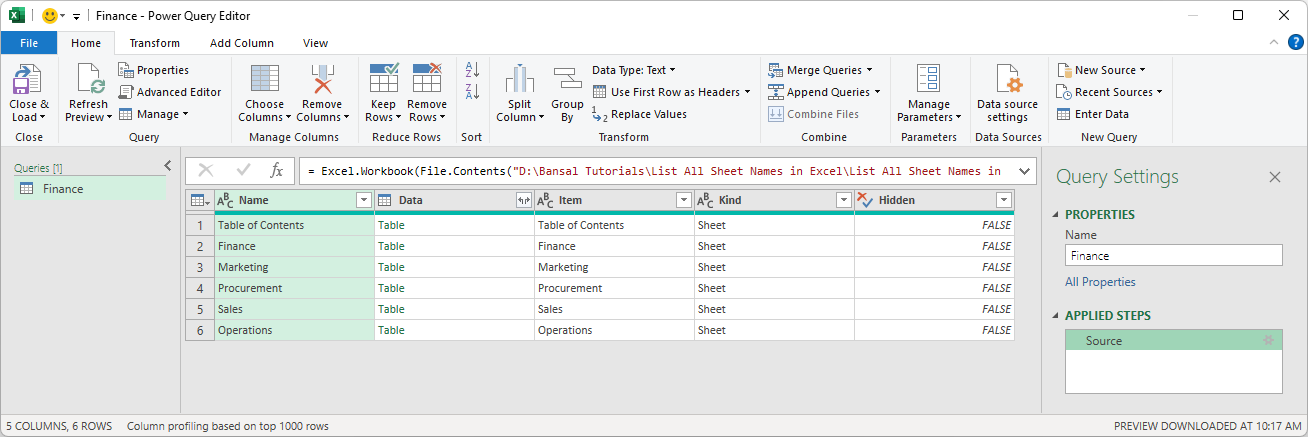Click the Hidden column data type icon
Image resolution: width=1308 pixels, height=437 pixels.
[x=865, y=200]
